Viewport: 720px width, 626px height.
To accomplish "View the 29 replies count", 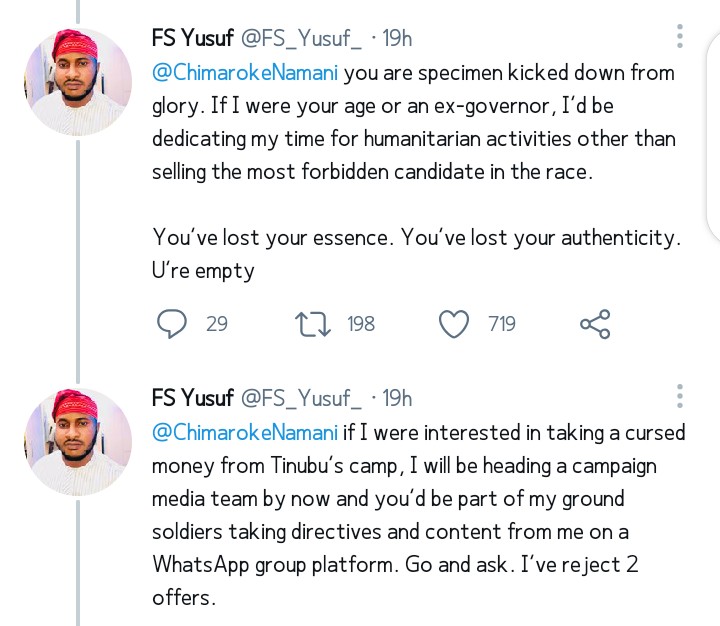I will click(217, 323).
